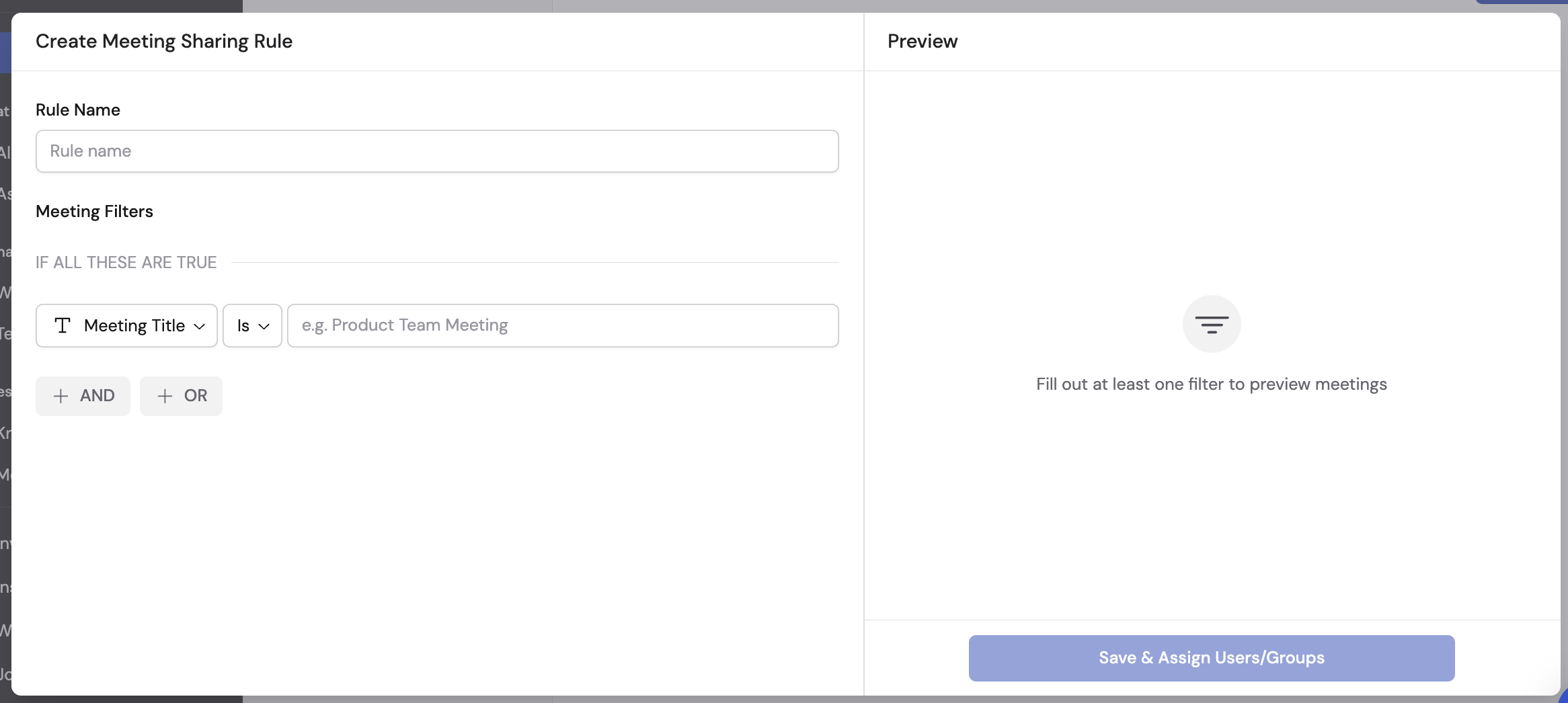The image size is (1568, 703).
Task: Click inside the Rule name input field
Action: point(436,151)
